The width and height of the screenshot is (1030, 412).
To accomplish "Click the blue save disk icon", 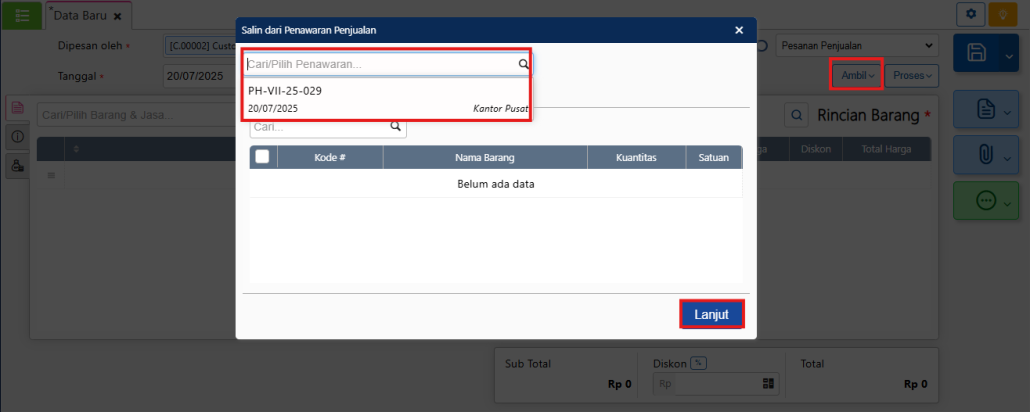I will [978, 54].
